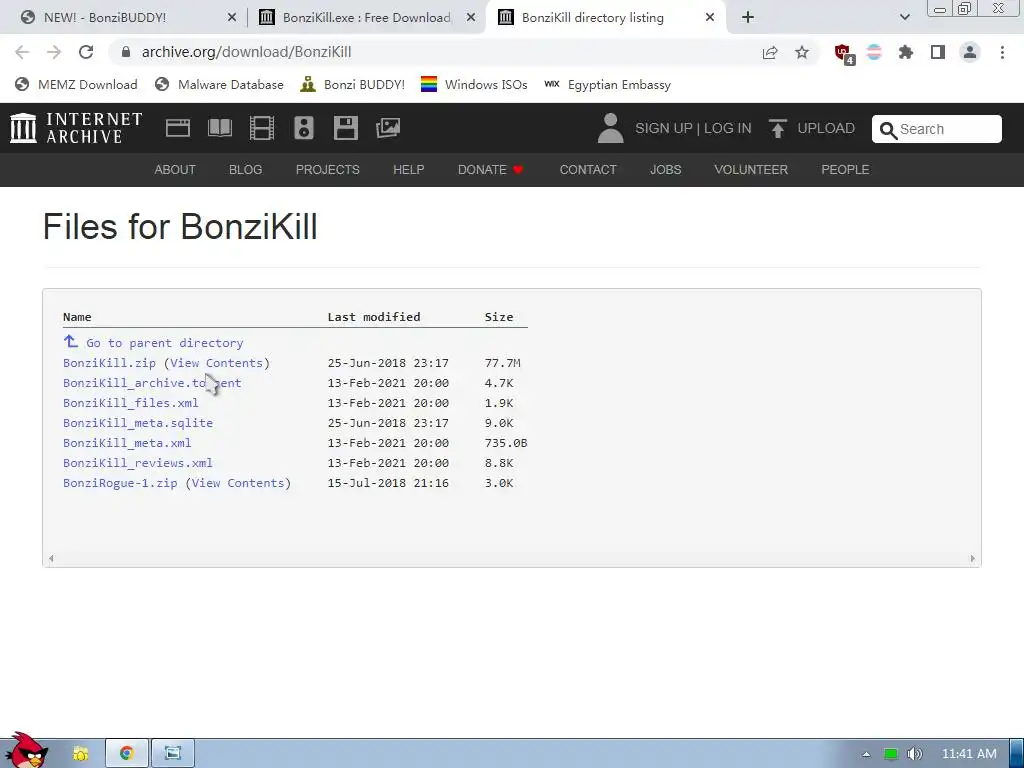This screenshot has width=1024, height=768.
Task: Open the HELP nav link
Action: pyautogui.click(x=409, y=170)
